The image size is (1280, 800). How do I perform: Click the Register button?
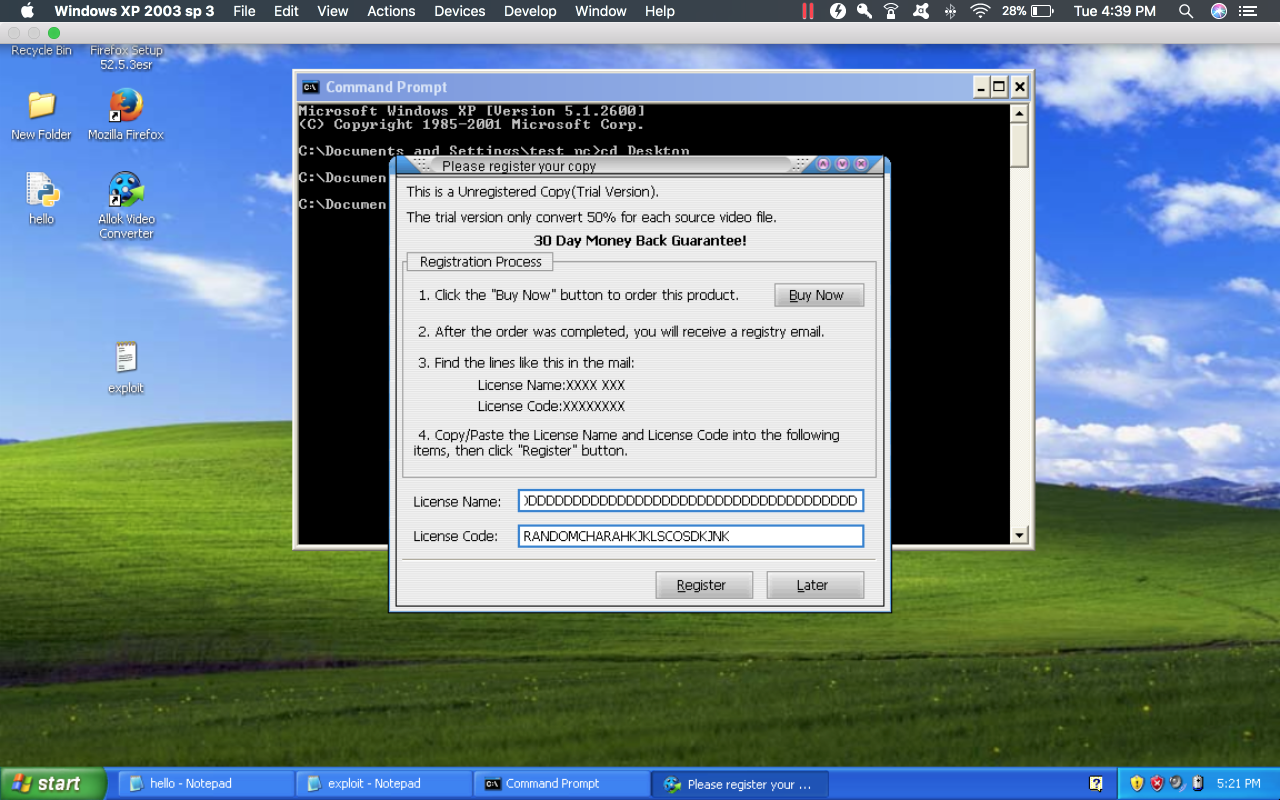click(704, 585)
